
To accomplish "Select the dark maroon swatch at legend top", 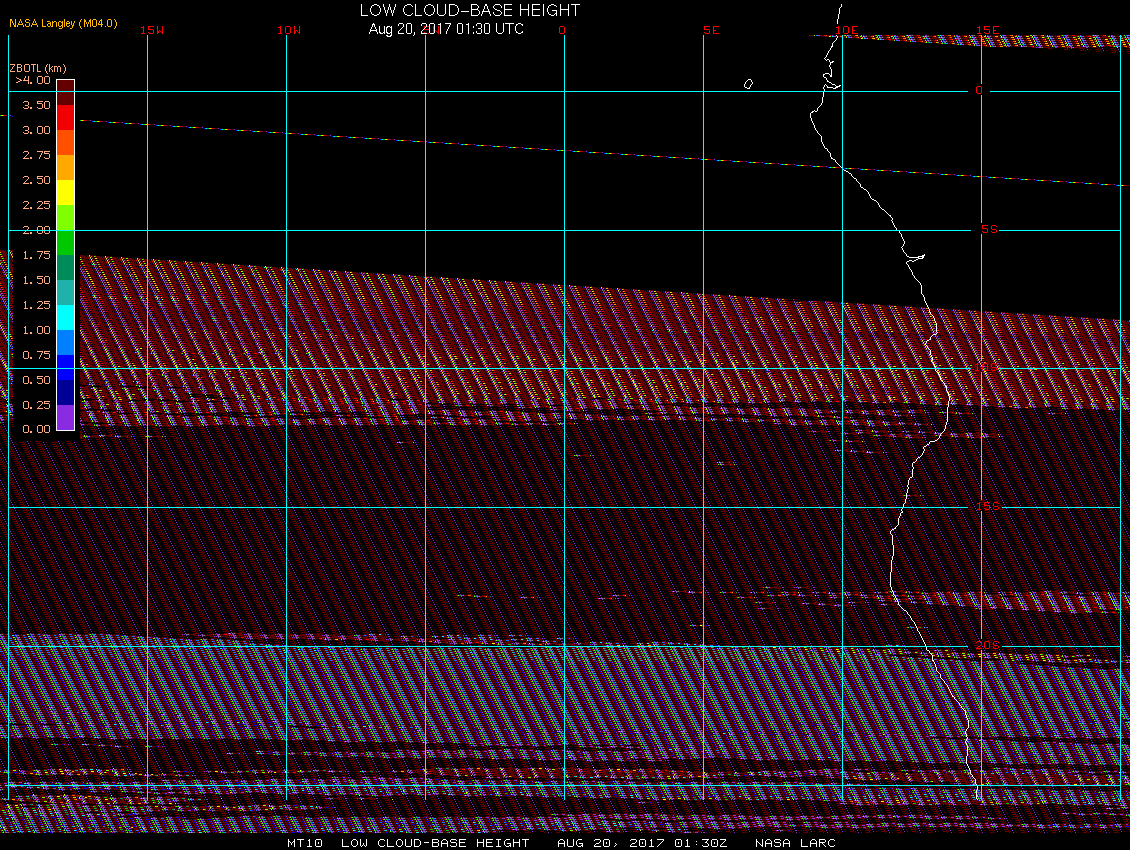I will [x=65, y=86].
